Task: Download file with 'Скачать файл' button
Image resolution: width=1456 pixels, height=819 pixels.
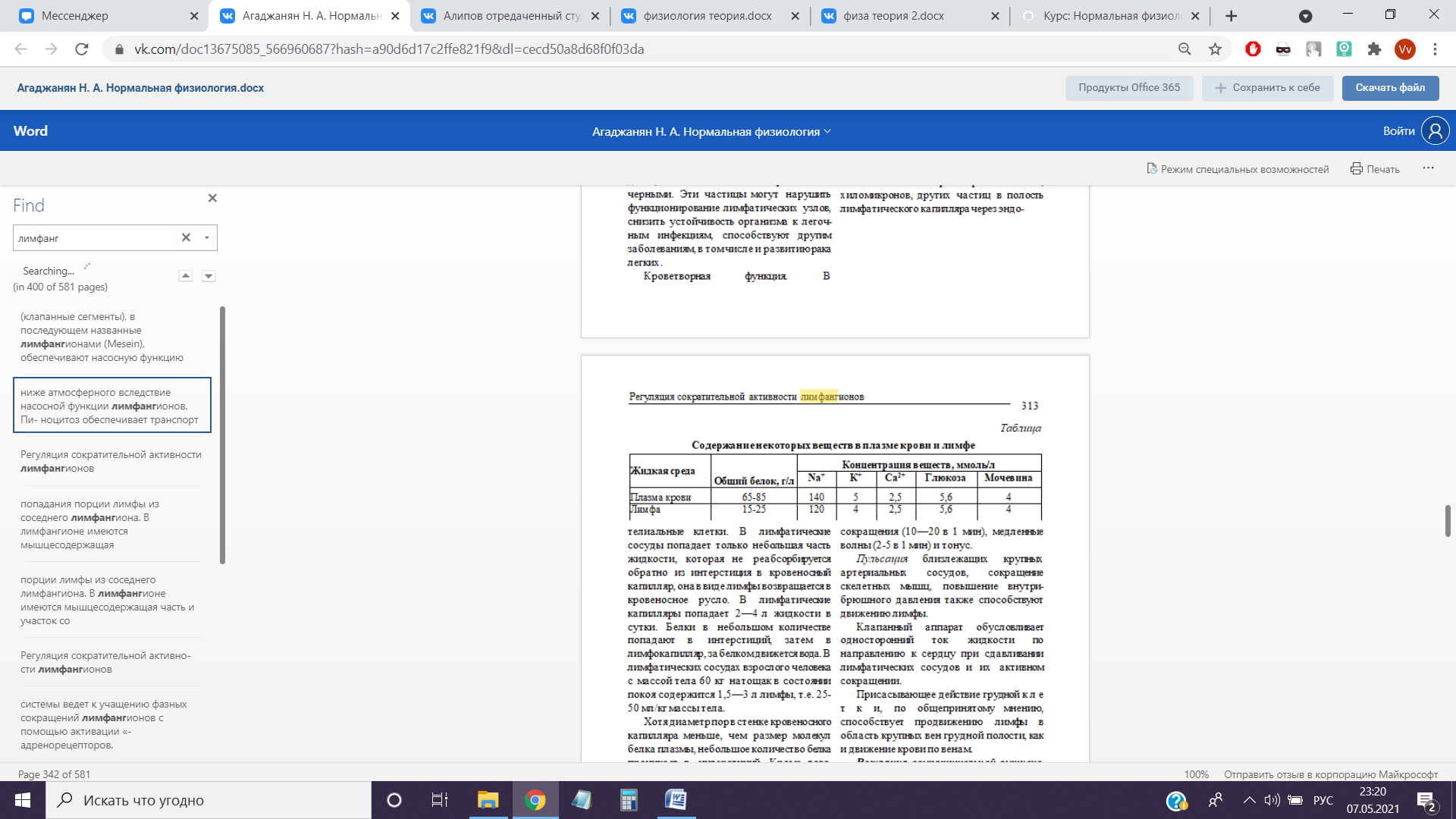Action: [1390, 88]
